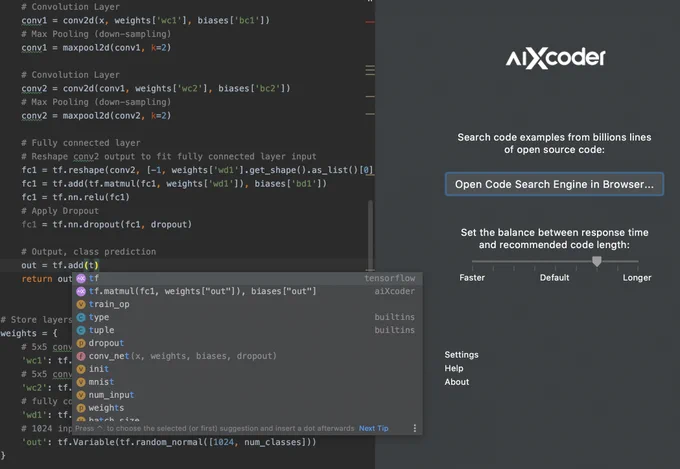680x469 pixels.
Task: Click the function icon next to conv_net
Action: click(81, 356)
